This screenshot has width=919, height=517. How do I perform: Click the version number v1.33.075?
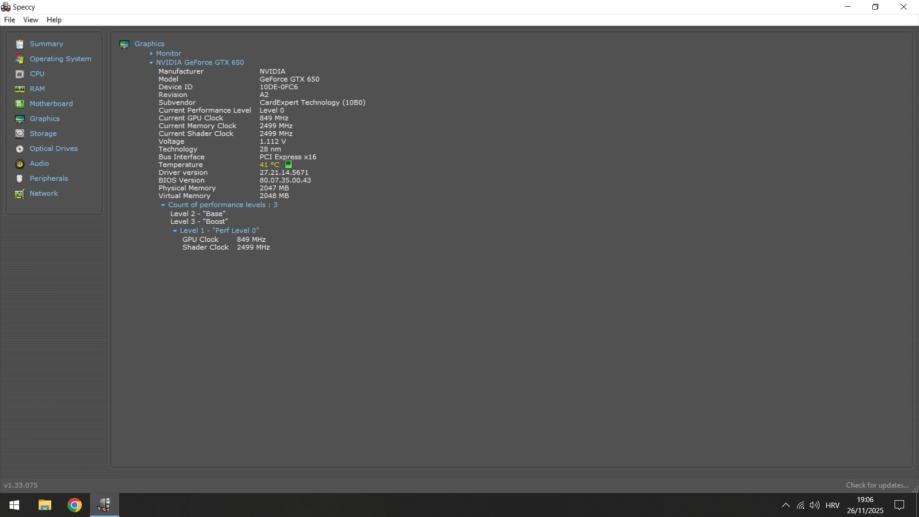(x=21, y=485)
